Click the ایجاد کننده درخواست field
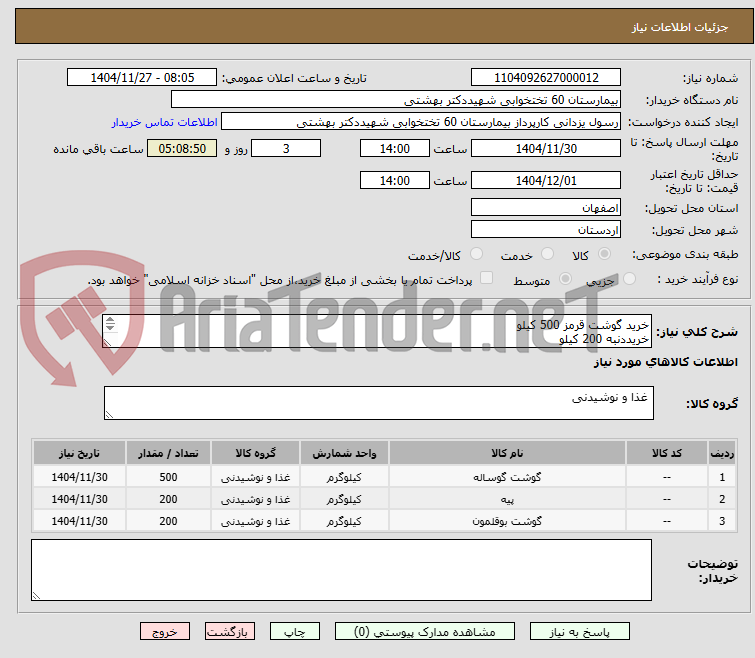 [x=421, y=122]
